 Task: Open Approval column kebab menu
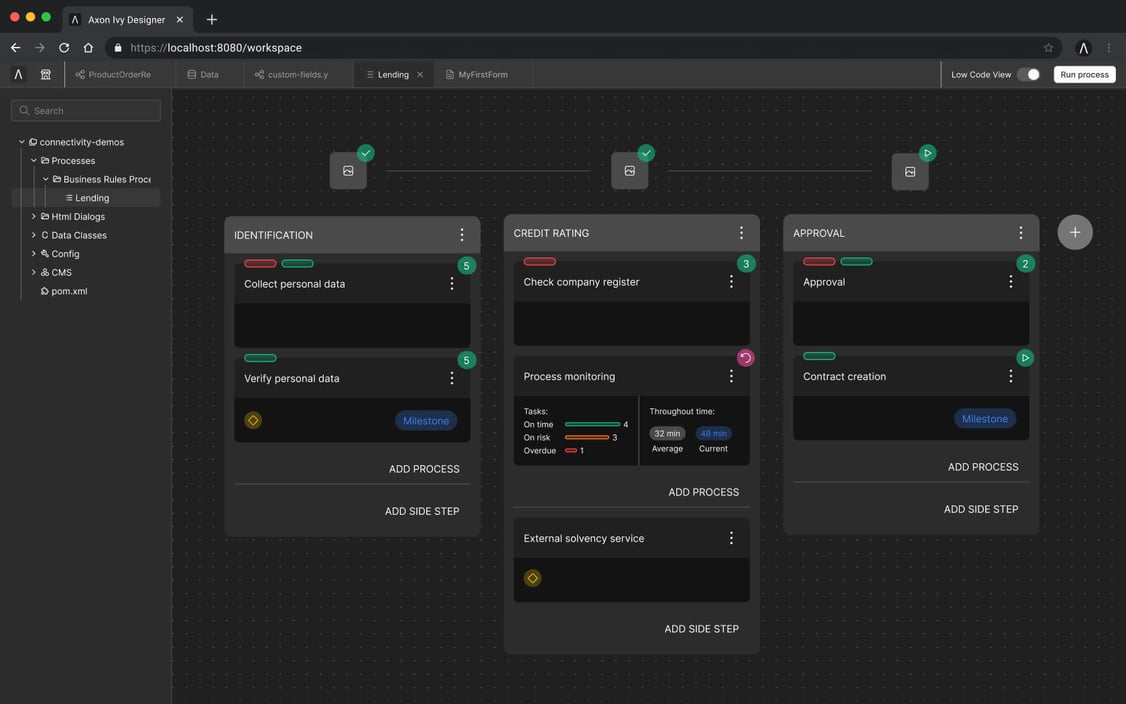[x=1020, y=233]
